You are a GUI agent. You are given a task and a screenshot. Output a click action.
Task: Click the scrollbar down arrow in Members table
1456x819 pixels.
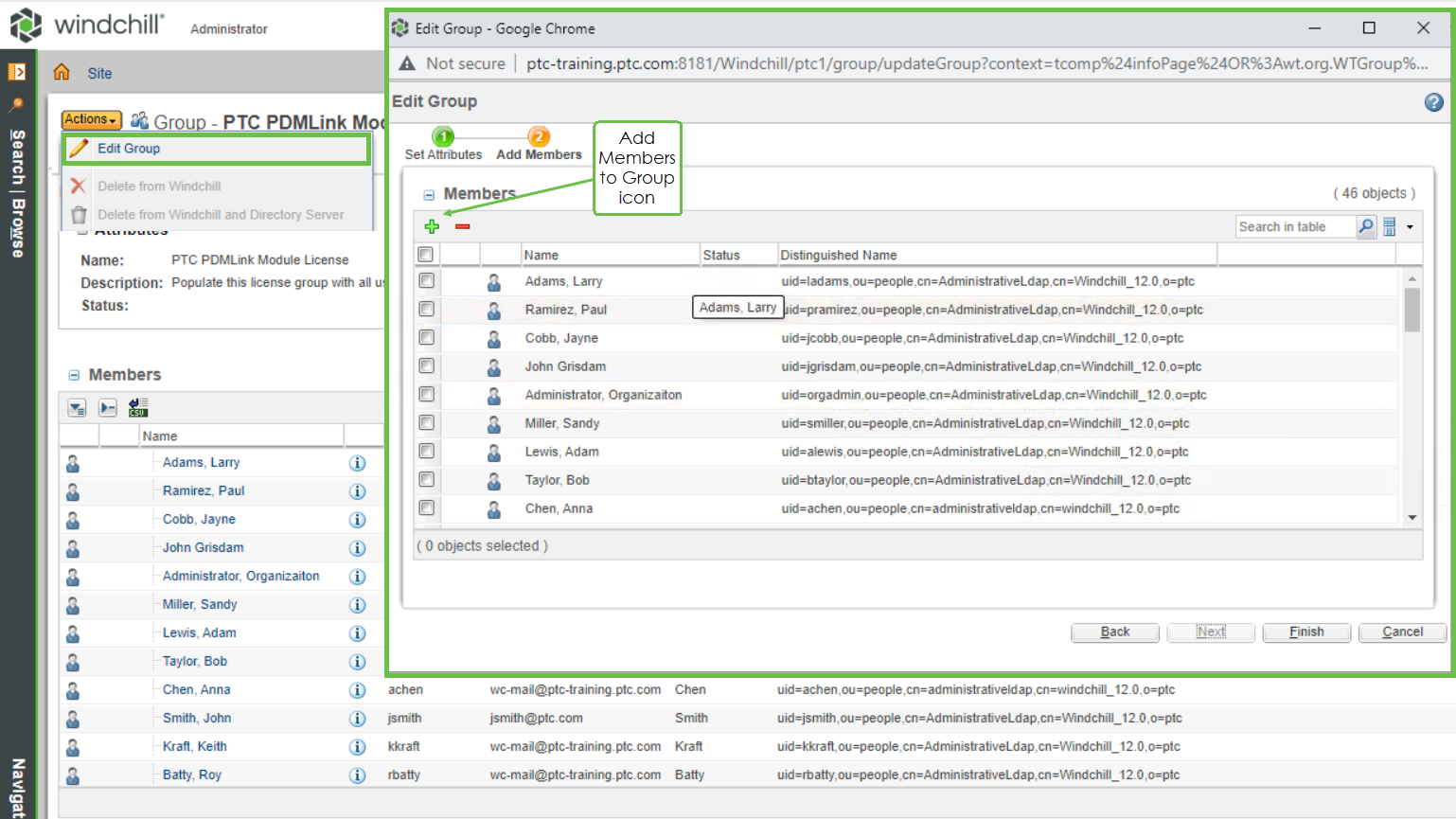(1412, 518)
